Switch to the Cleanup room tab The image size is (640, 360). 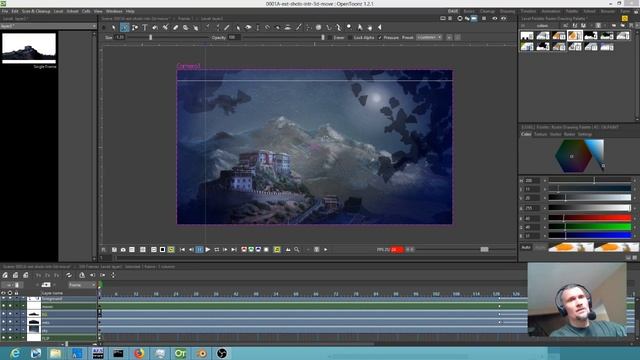tap(487, 11)
